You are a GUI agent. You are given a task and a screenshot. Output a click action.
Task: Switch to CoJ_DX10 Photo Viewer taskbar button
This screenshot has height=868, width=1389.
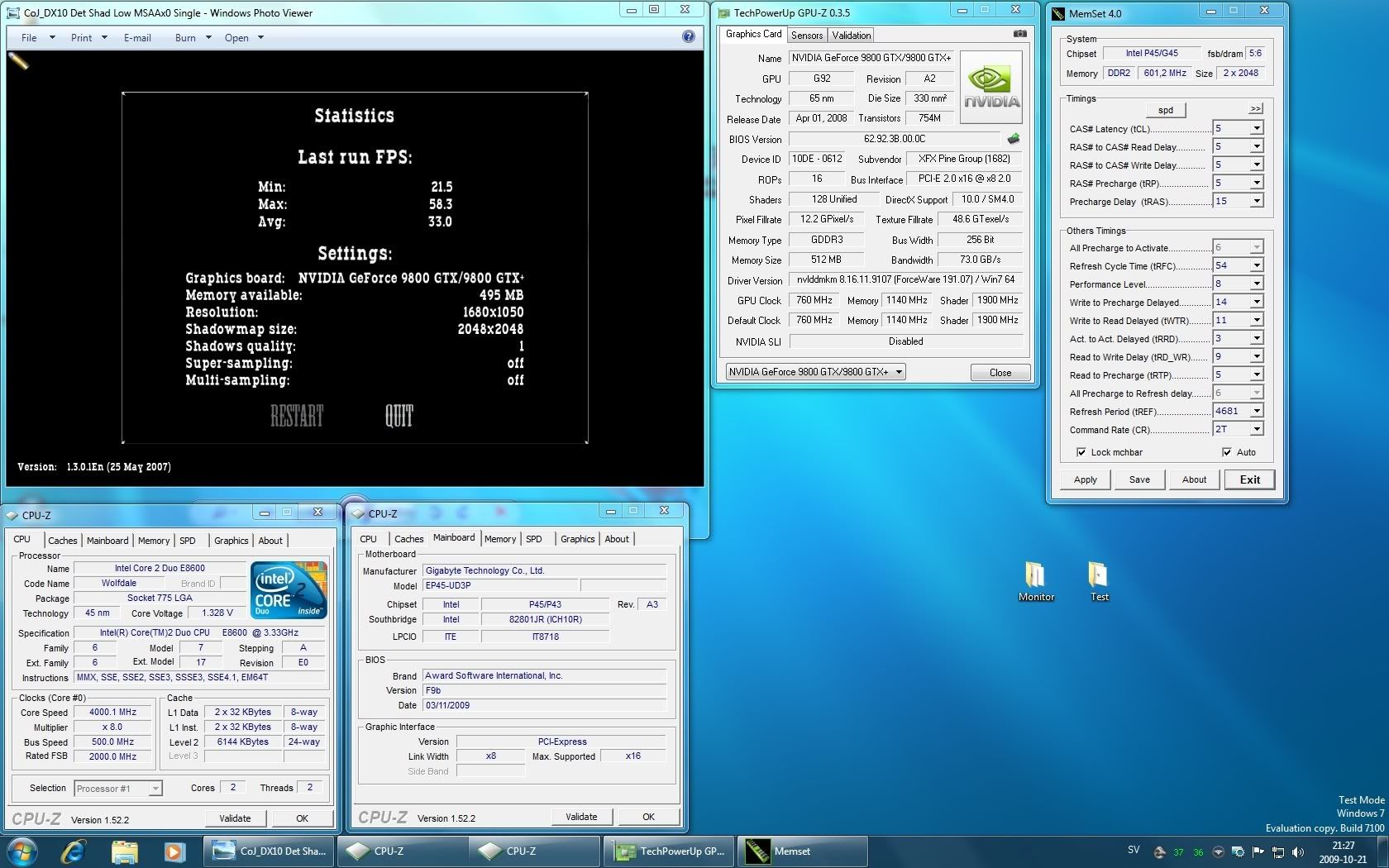coord(270,851)
